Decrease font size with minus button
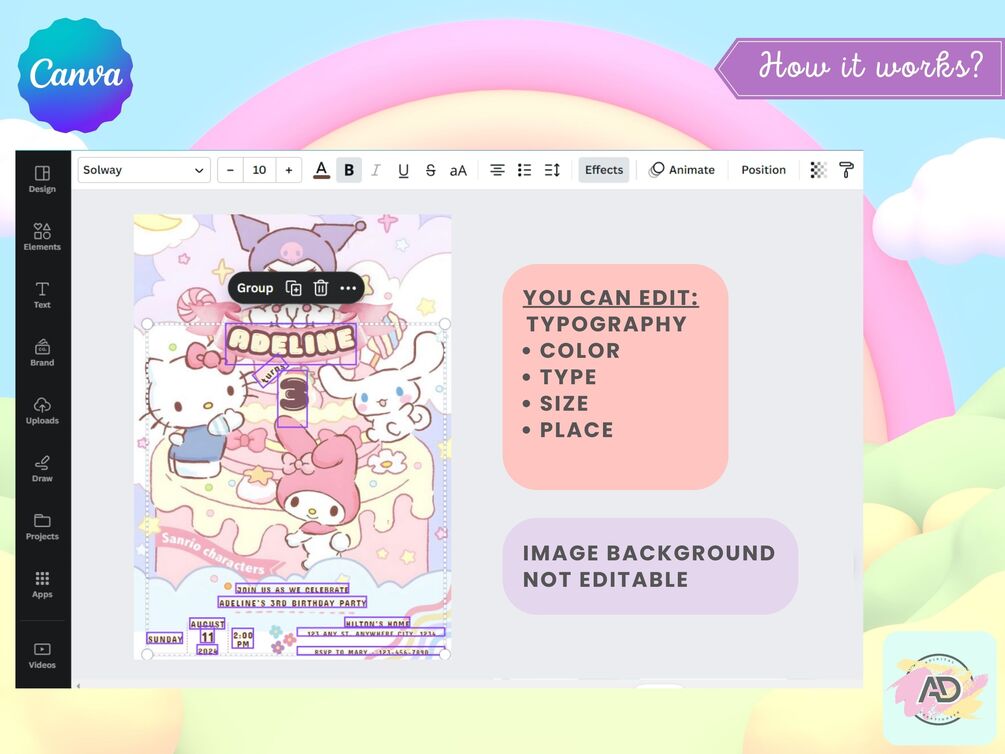Screen dimensions: 1005x754 click(x=230, y=170)
